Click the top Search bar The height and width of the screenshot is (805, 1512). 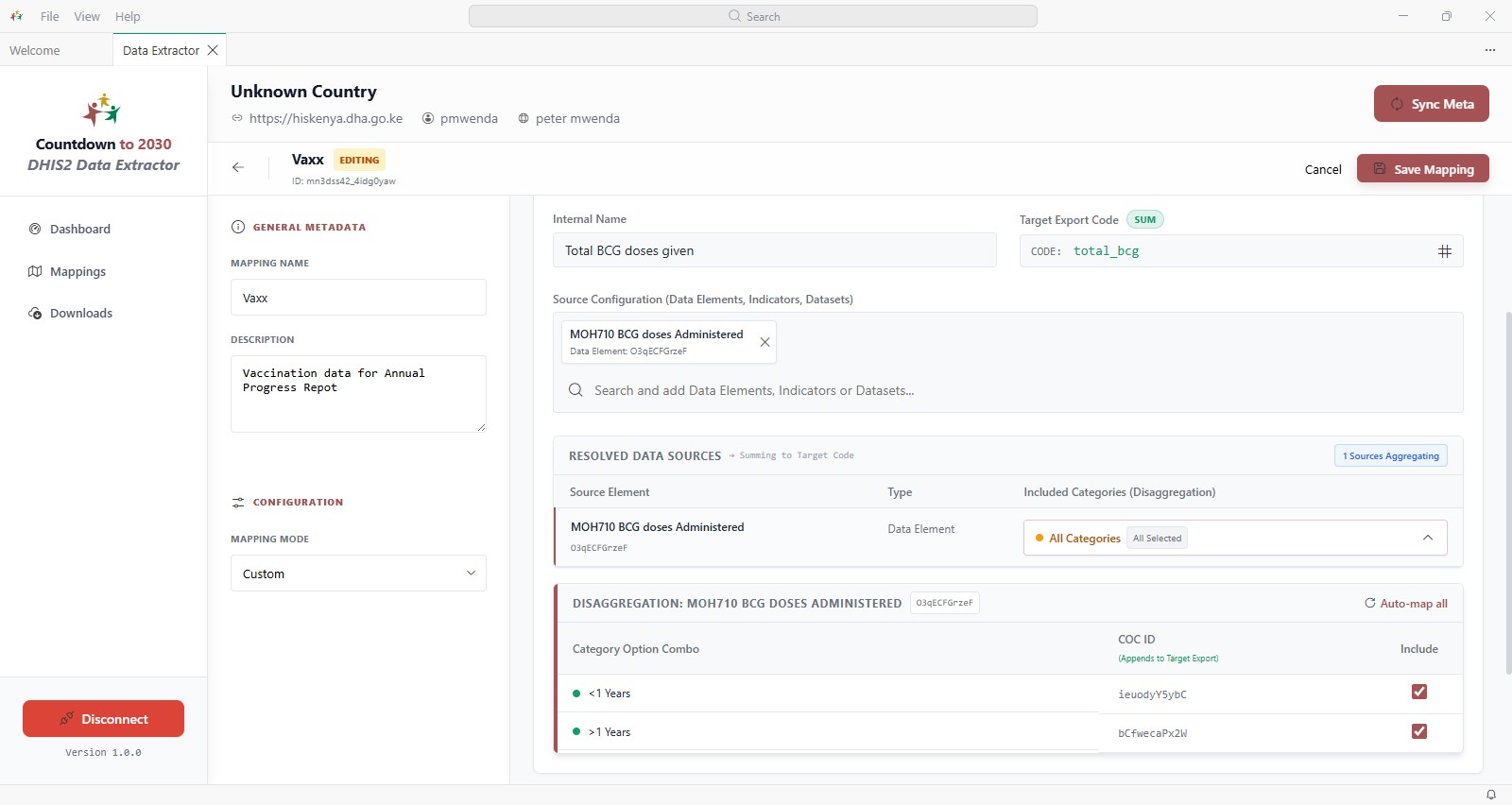pyautogui.click(x=752, y=16)
